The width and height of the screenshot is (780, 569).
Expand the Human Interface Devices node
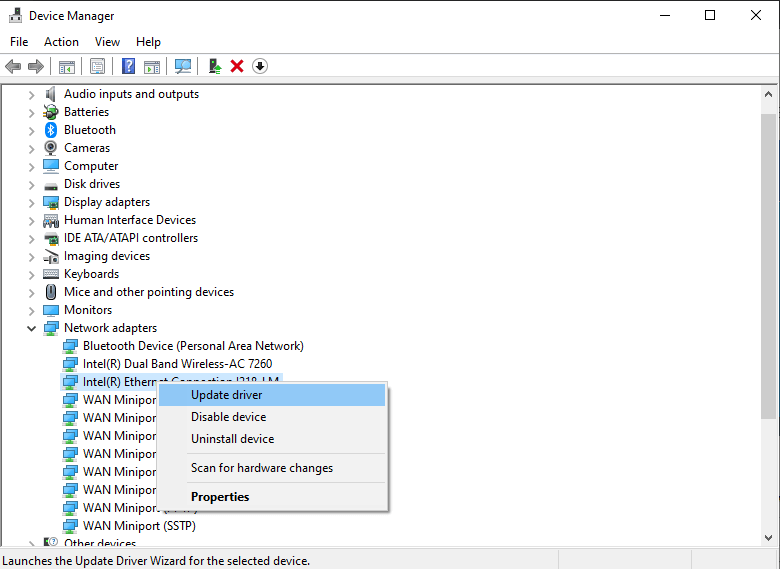(x=31, y=220)
